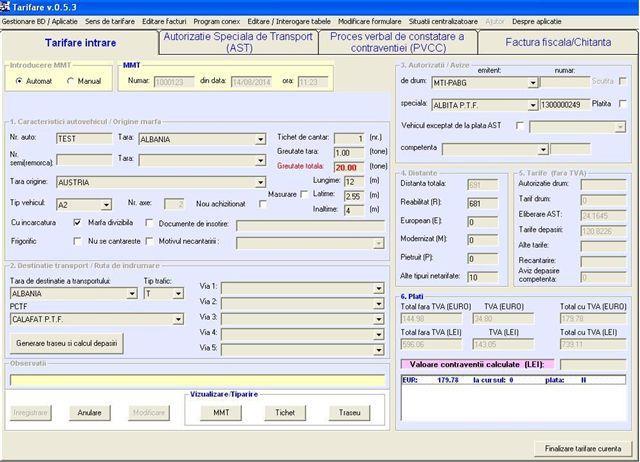Click Alte tipuri netarifate field showing 10

coord(482,278)
